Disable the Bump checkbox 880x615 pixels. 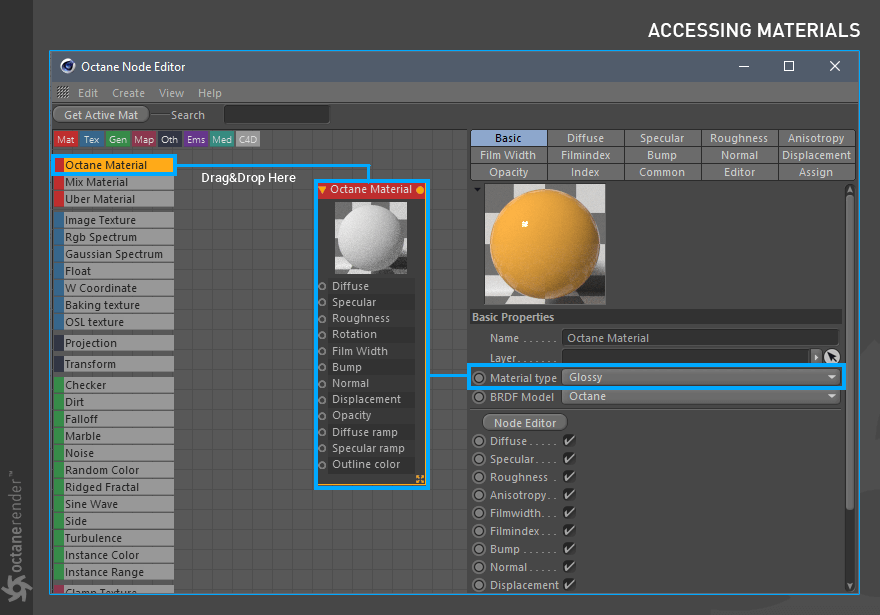pyautogui.click(x=569, y=548)
